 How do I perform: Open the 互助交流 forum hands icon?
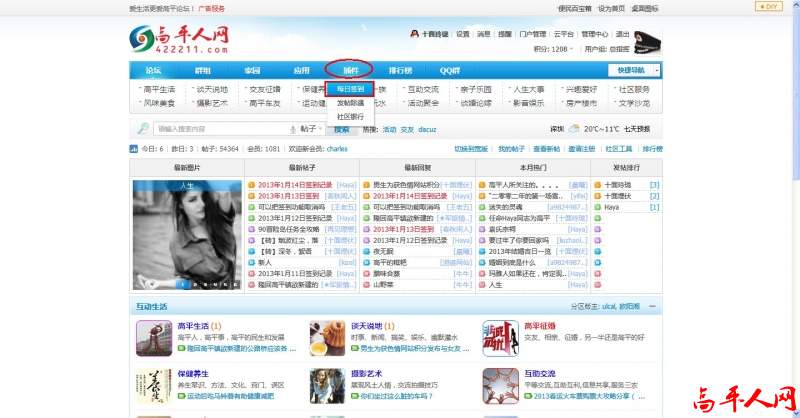coord(501,386)
